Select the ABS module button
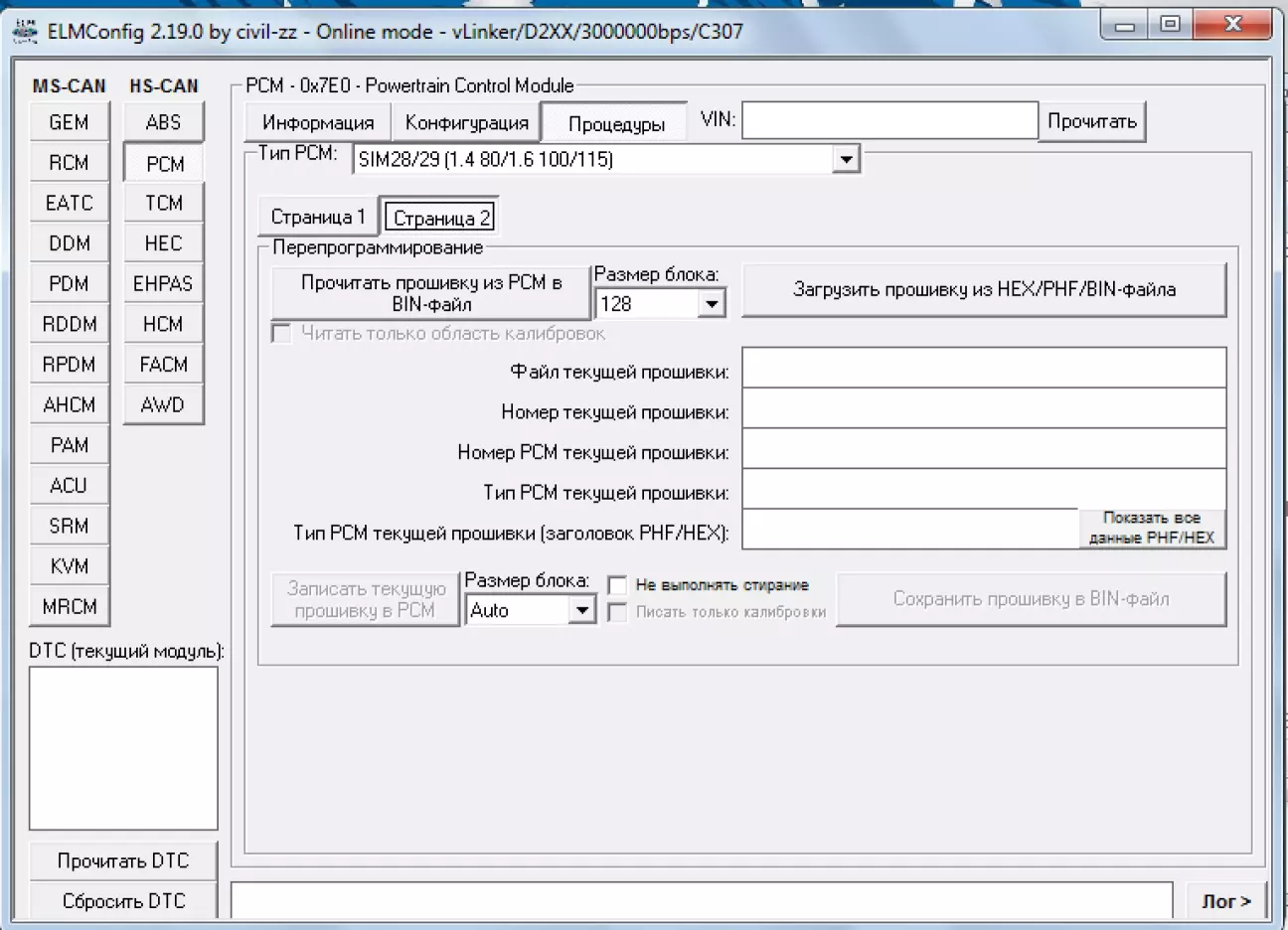 click(x=163, y=122)
